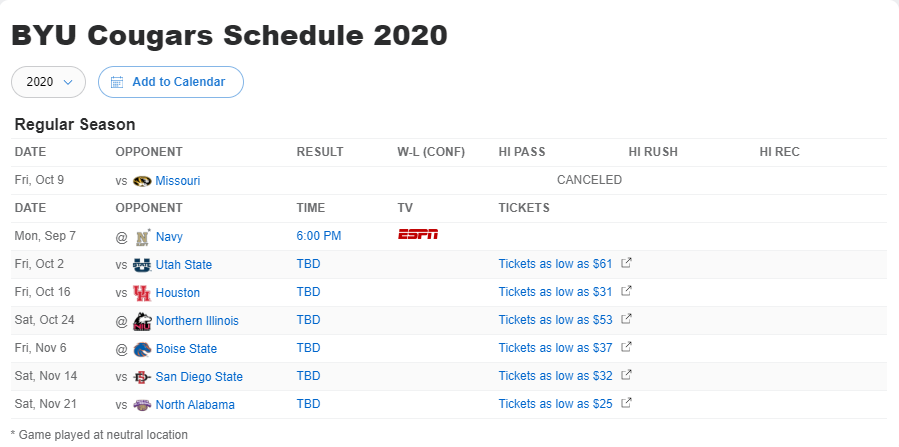Click the San Diego State logo
Image resolution: width=899 pixels, height=447 pixels.
pos(142,377)
